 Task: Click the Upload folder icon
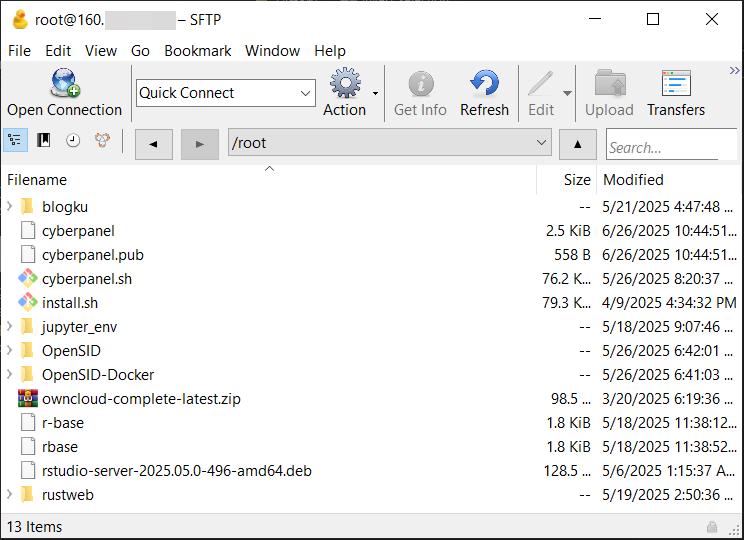coord(610,83)
